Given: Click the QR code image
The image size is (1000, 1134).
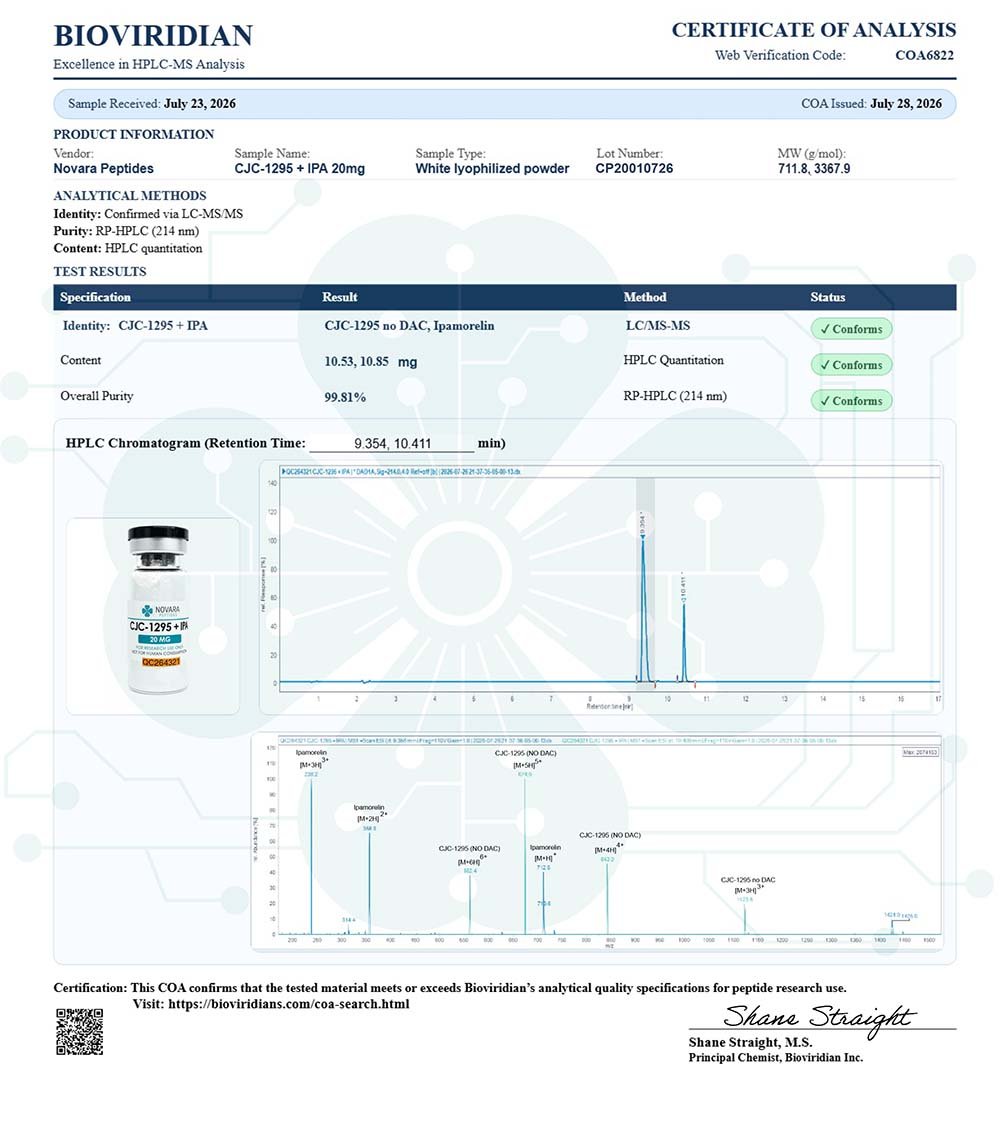Looking at the screenshot, I should [80, 1031].
